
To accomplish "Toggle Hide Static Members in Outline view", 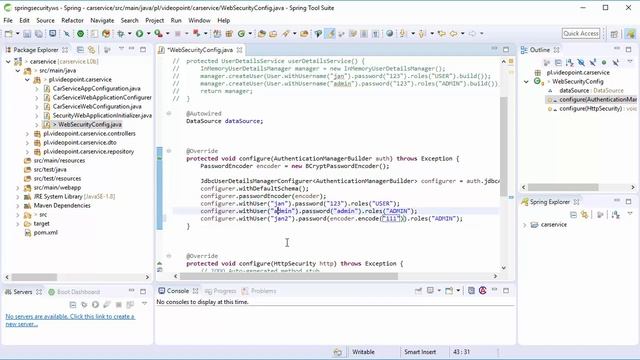I will click(593, 62).
